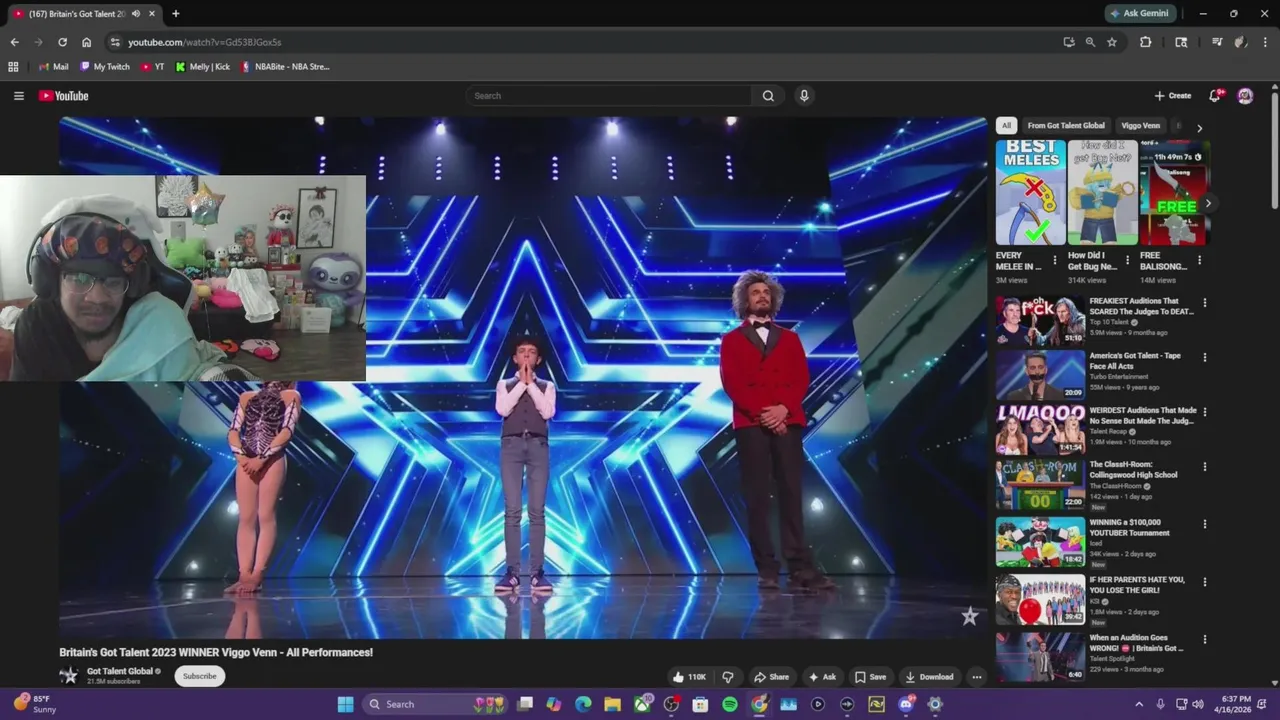Click inside the YouTube search field
Screen dimensions: 1280x720
pos(608,96)
